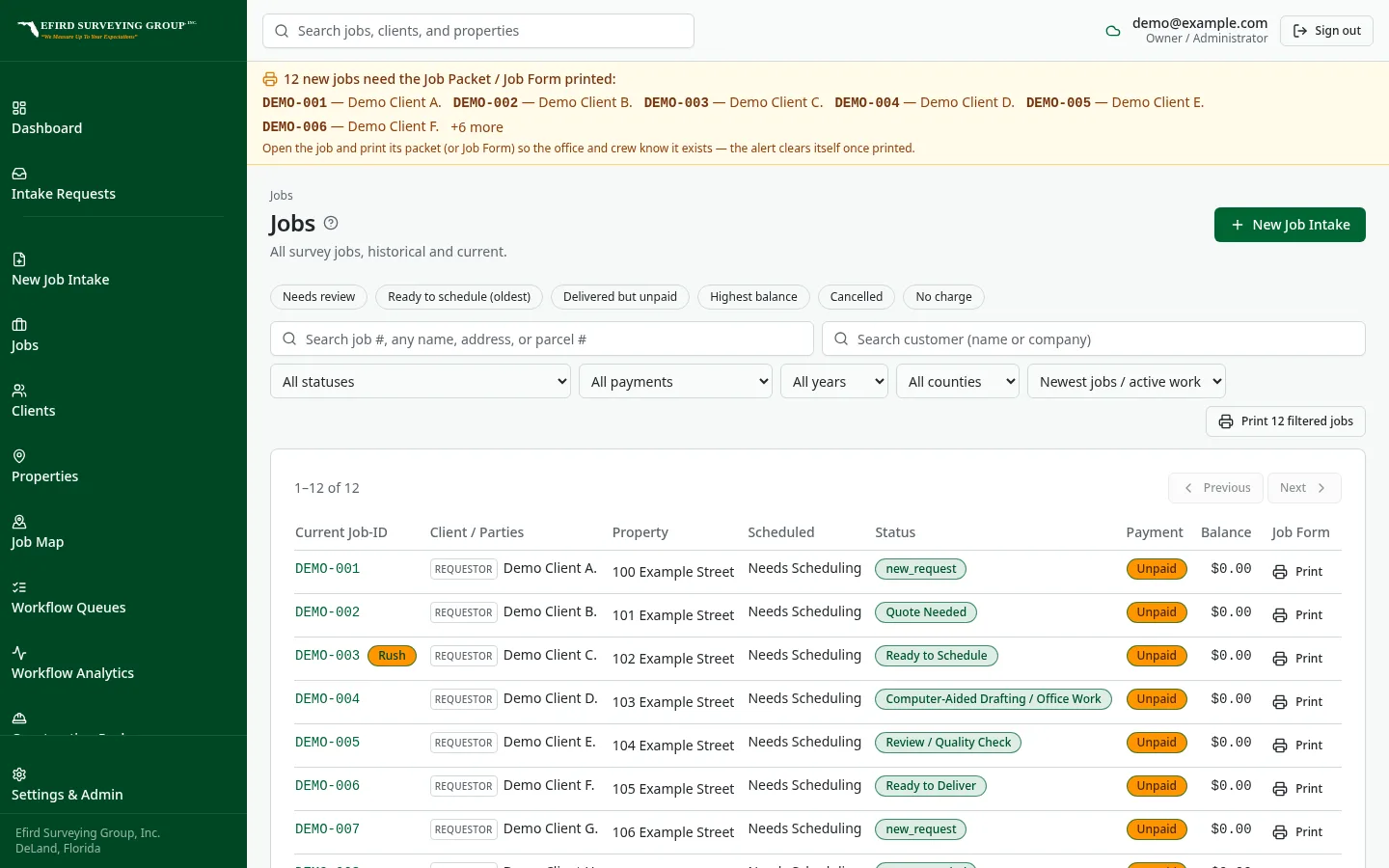Open Workflow Queues from the sidebar
This screenshot has width=1389, height=868.
coord(123,597)
